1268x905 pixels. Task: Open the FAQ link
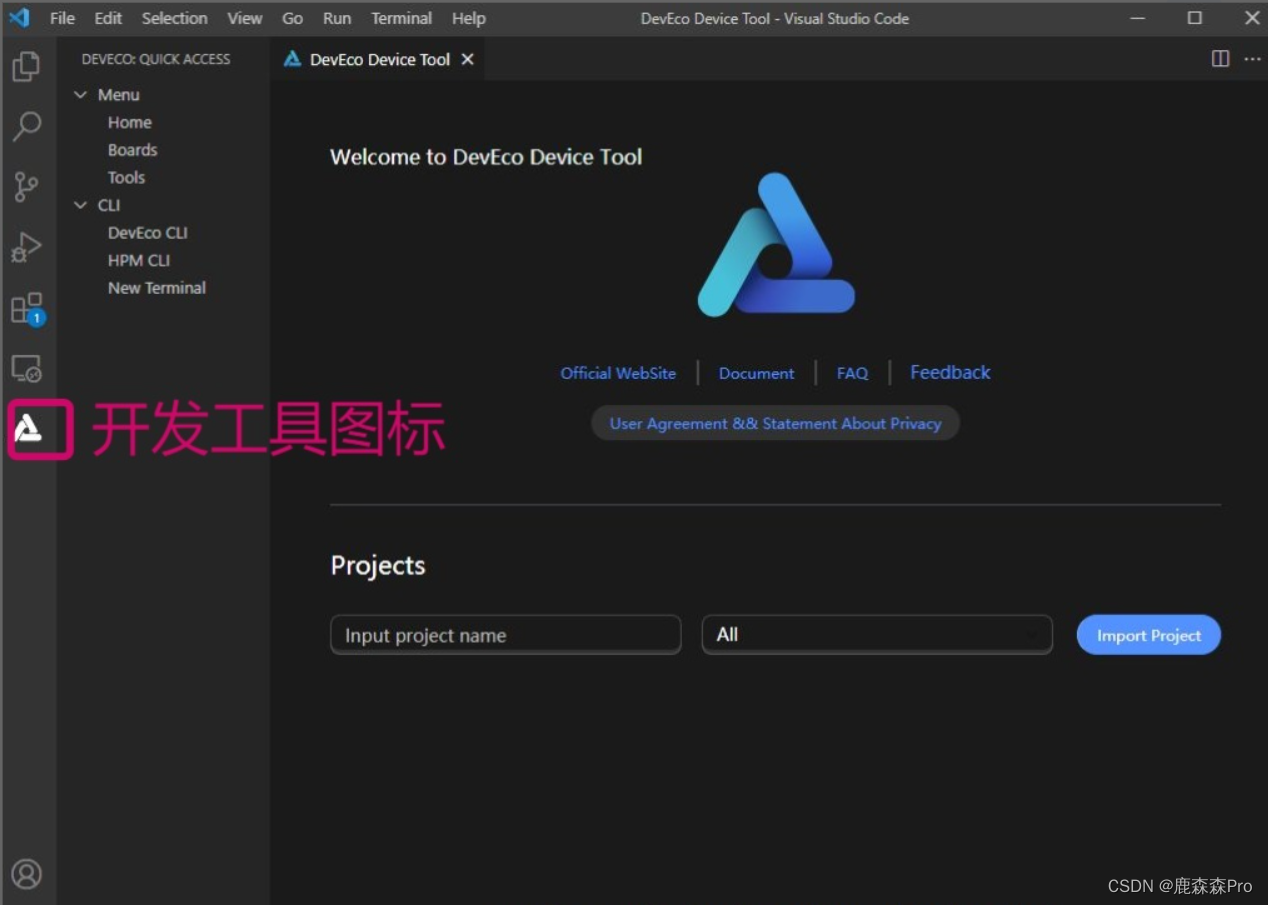(853, 373)
